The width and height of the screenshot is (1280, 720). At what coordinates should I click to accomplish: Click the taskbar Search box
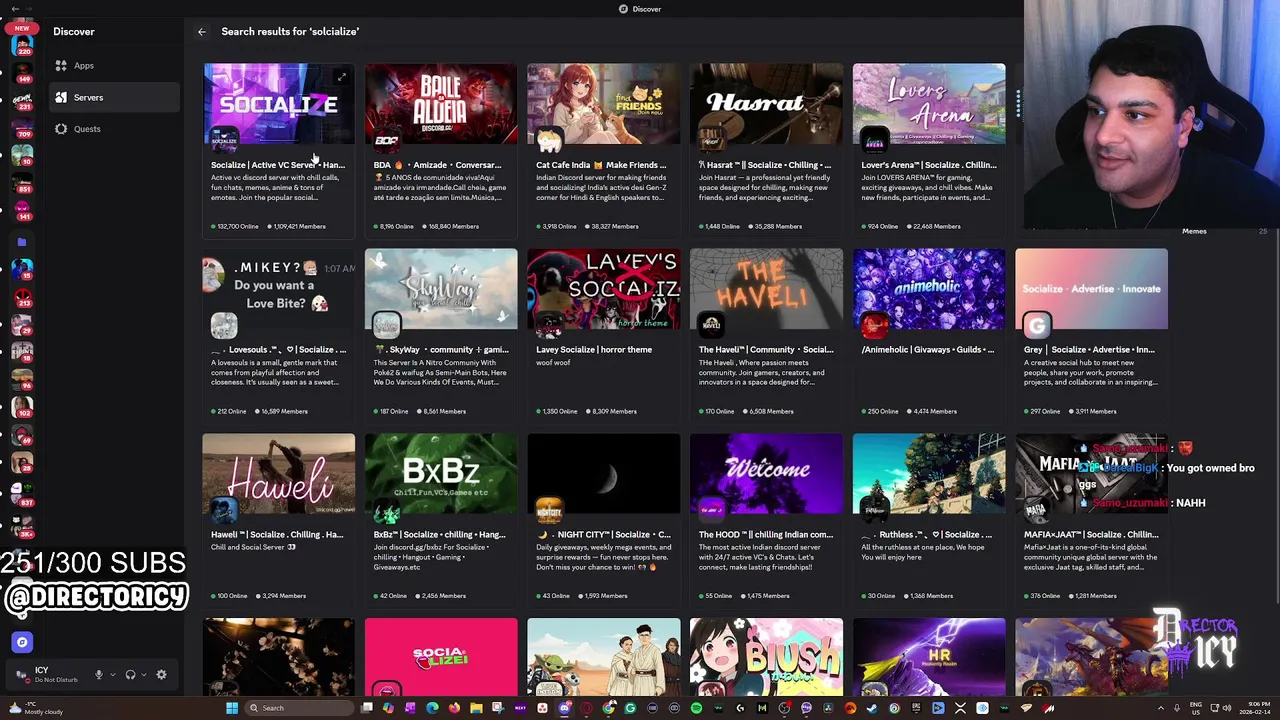coord(299,708)
